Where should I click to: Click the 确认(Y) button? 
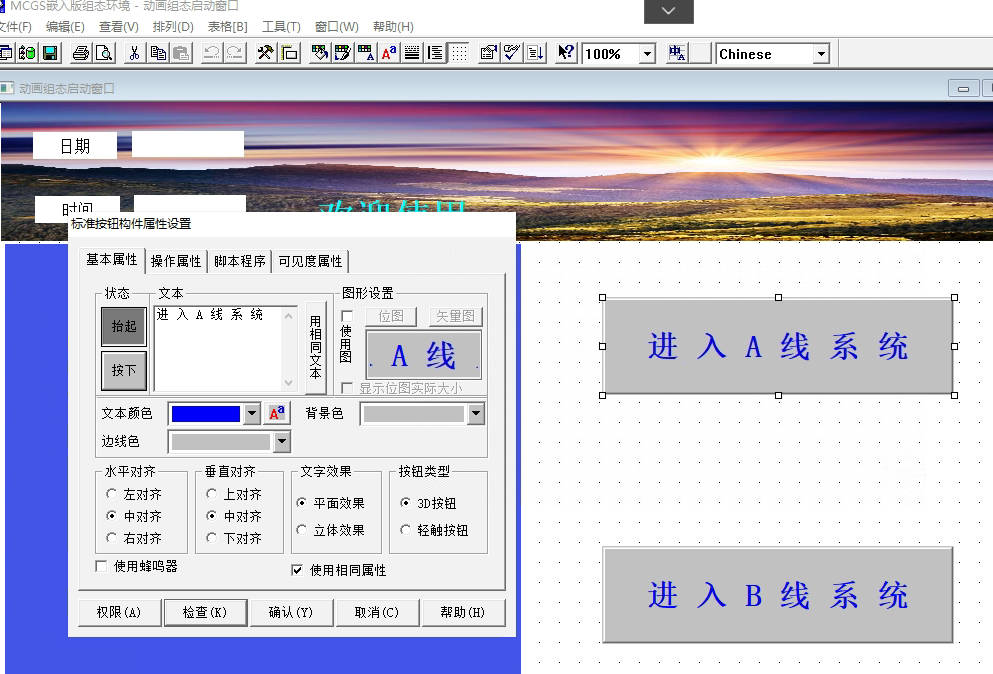291,613
